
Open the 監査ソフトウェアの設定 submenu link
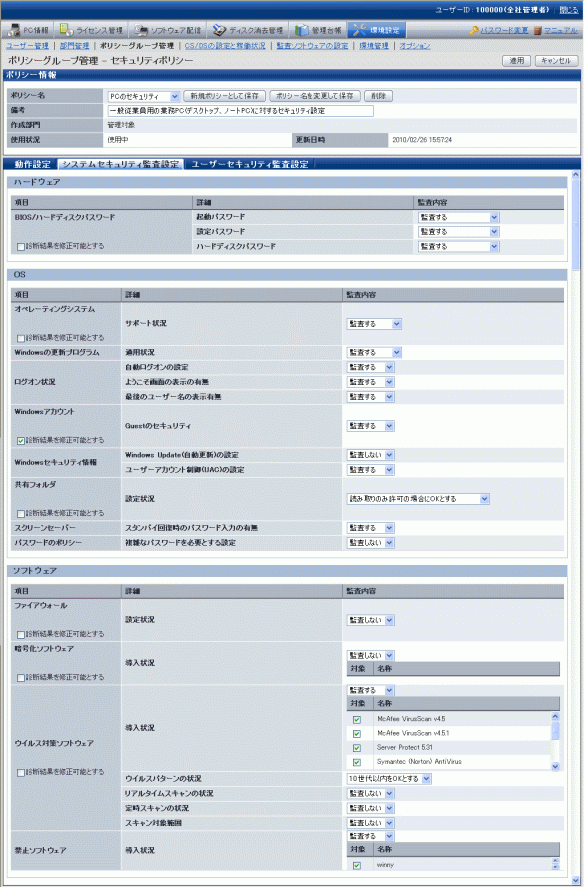coord(312,46)
